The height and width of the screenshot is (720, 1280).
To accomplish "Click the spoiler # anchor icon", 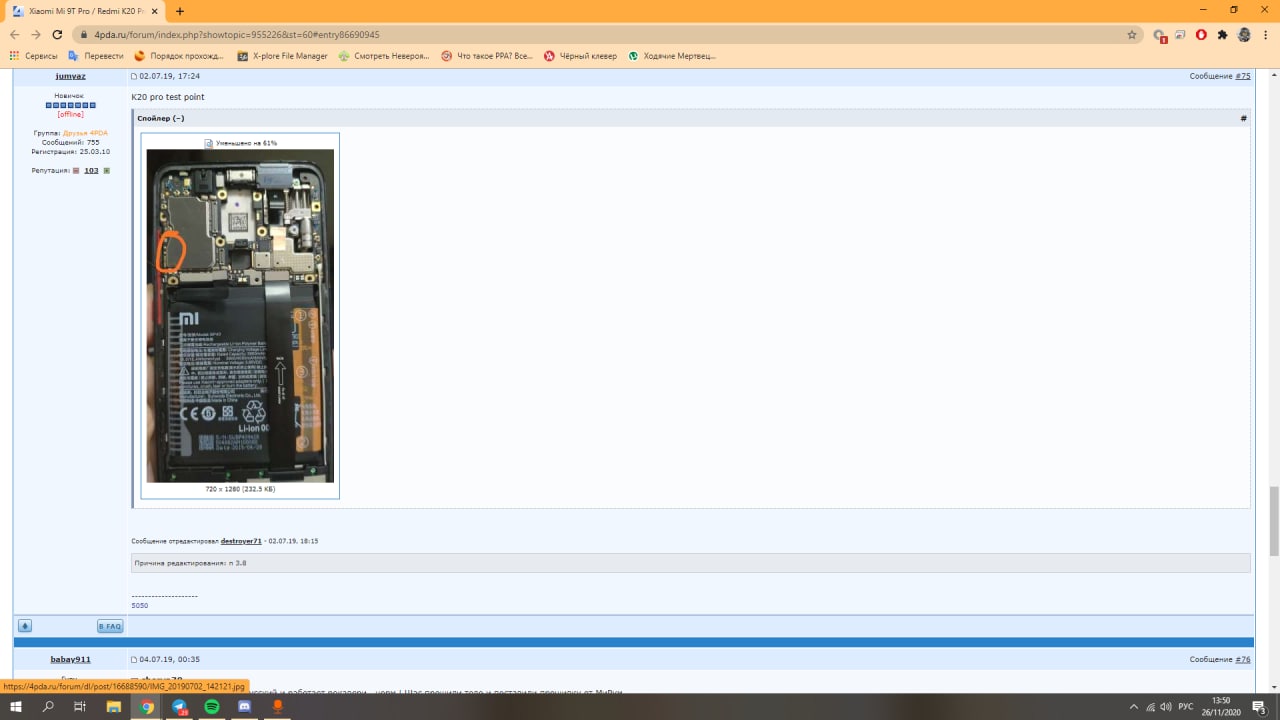I will (x=1243, y=118).
